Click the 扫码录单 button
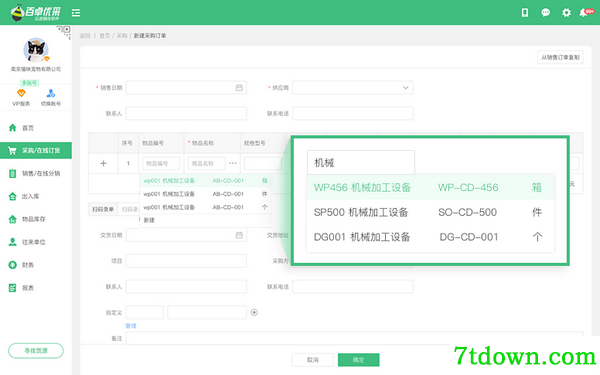 click(x=103, y=209)
